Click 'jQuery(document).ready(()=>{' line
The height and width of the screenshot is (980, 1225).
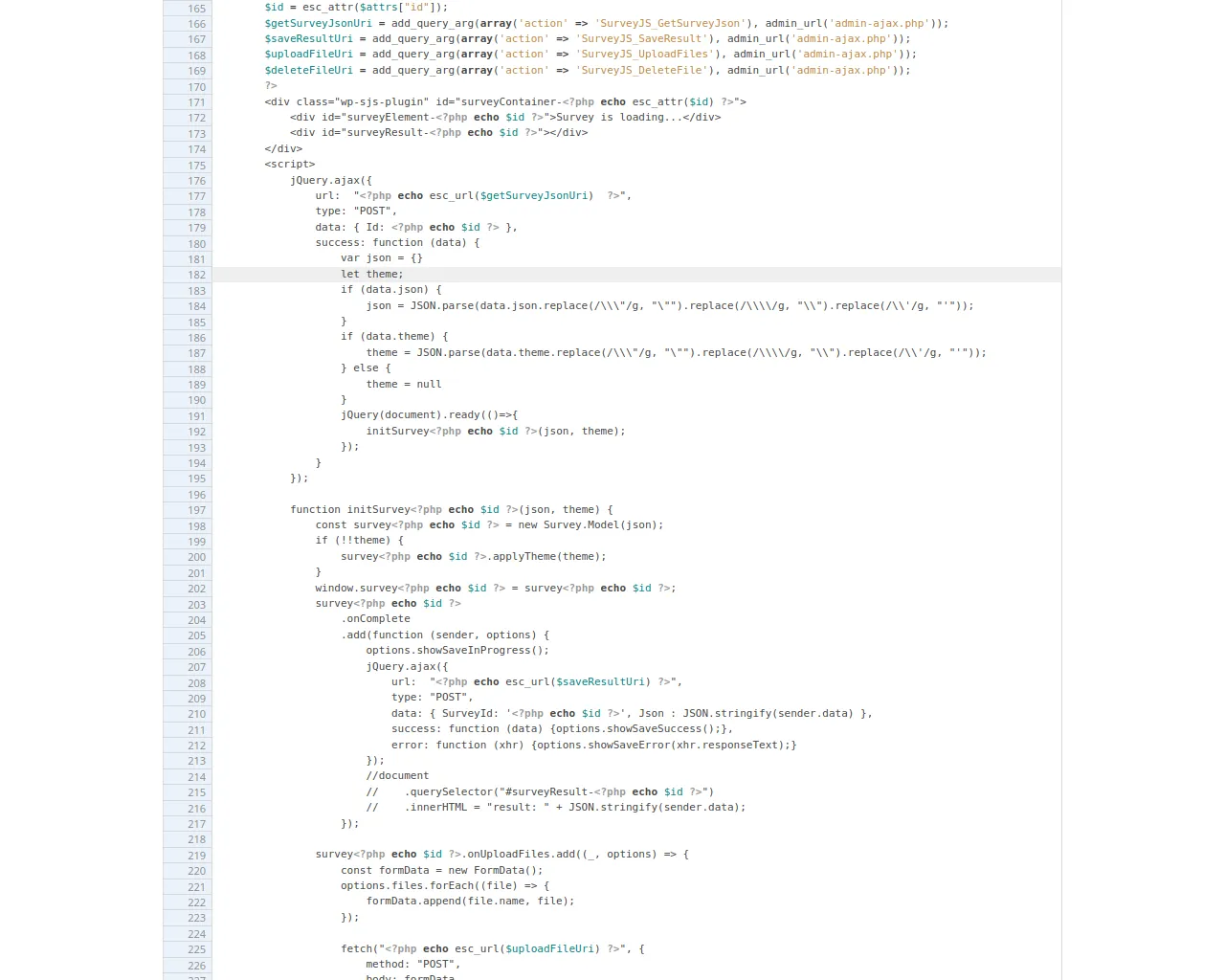point(429,415)
